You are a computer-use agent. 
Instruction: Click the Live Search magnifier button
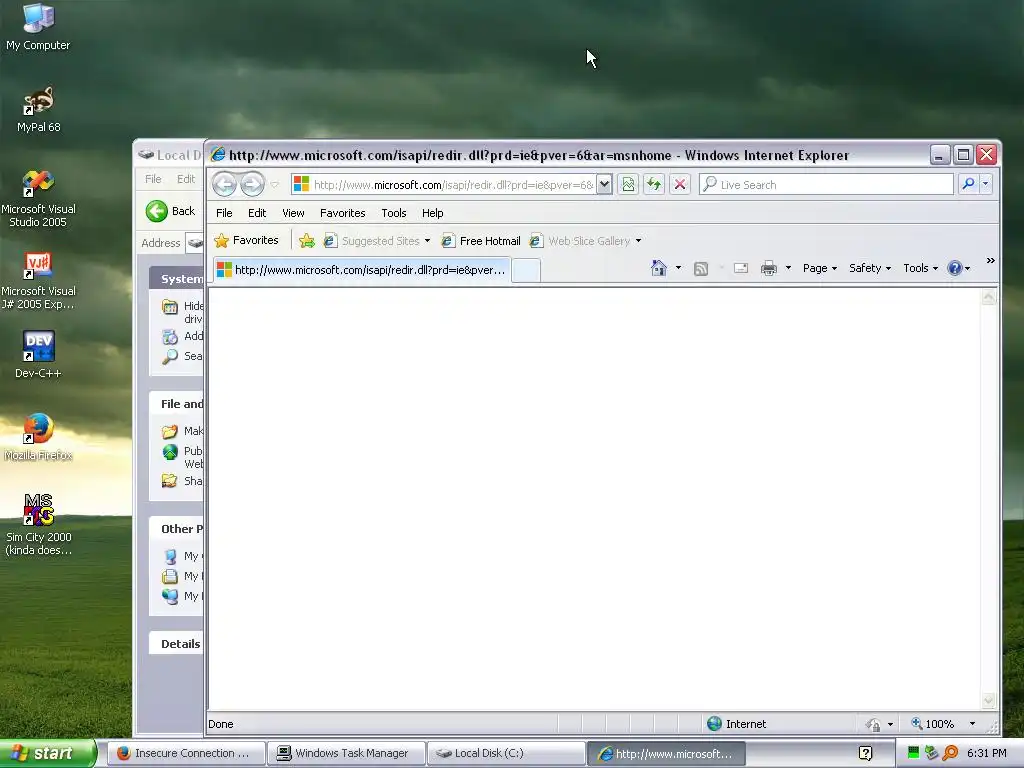(968, 185)
